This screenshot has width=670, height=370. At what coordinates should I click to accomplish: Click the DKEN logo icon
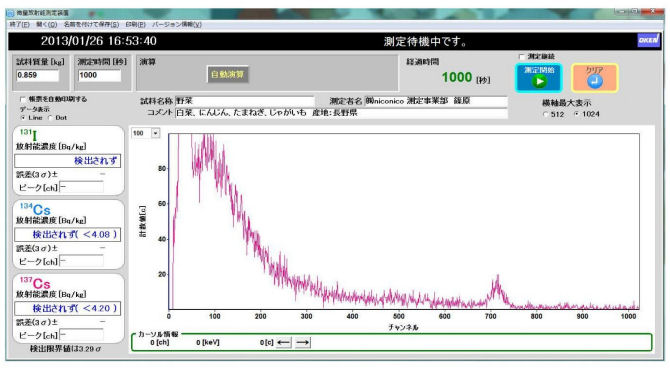648,40
